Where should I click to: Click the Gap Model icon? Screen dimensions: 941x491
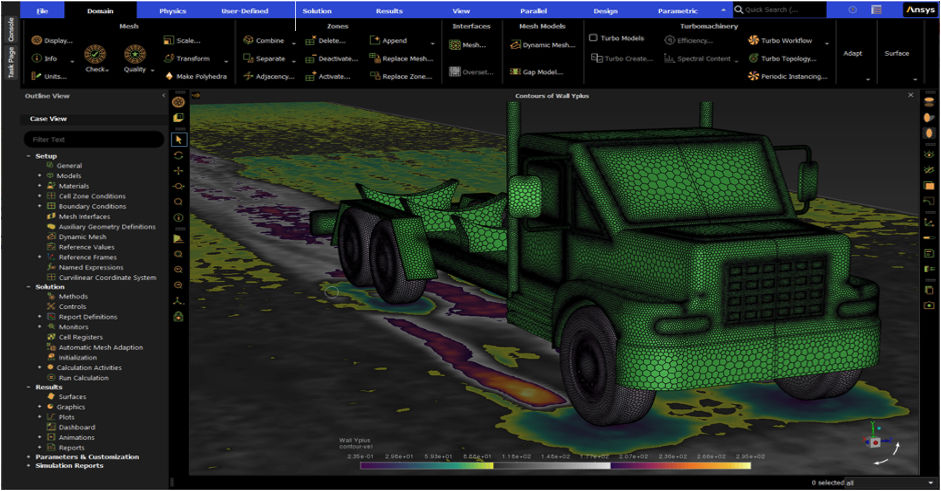coord(516,72)
